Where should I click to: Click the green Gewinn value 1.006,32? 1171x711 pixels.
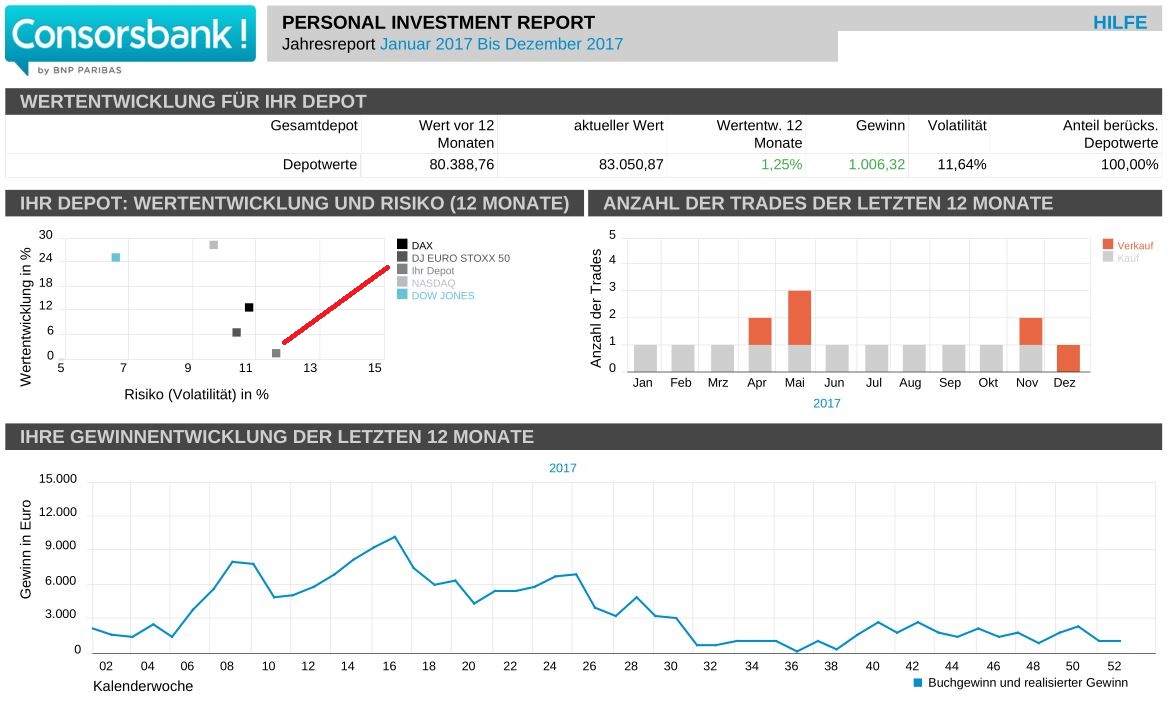point(876,164)
